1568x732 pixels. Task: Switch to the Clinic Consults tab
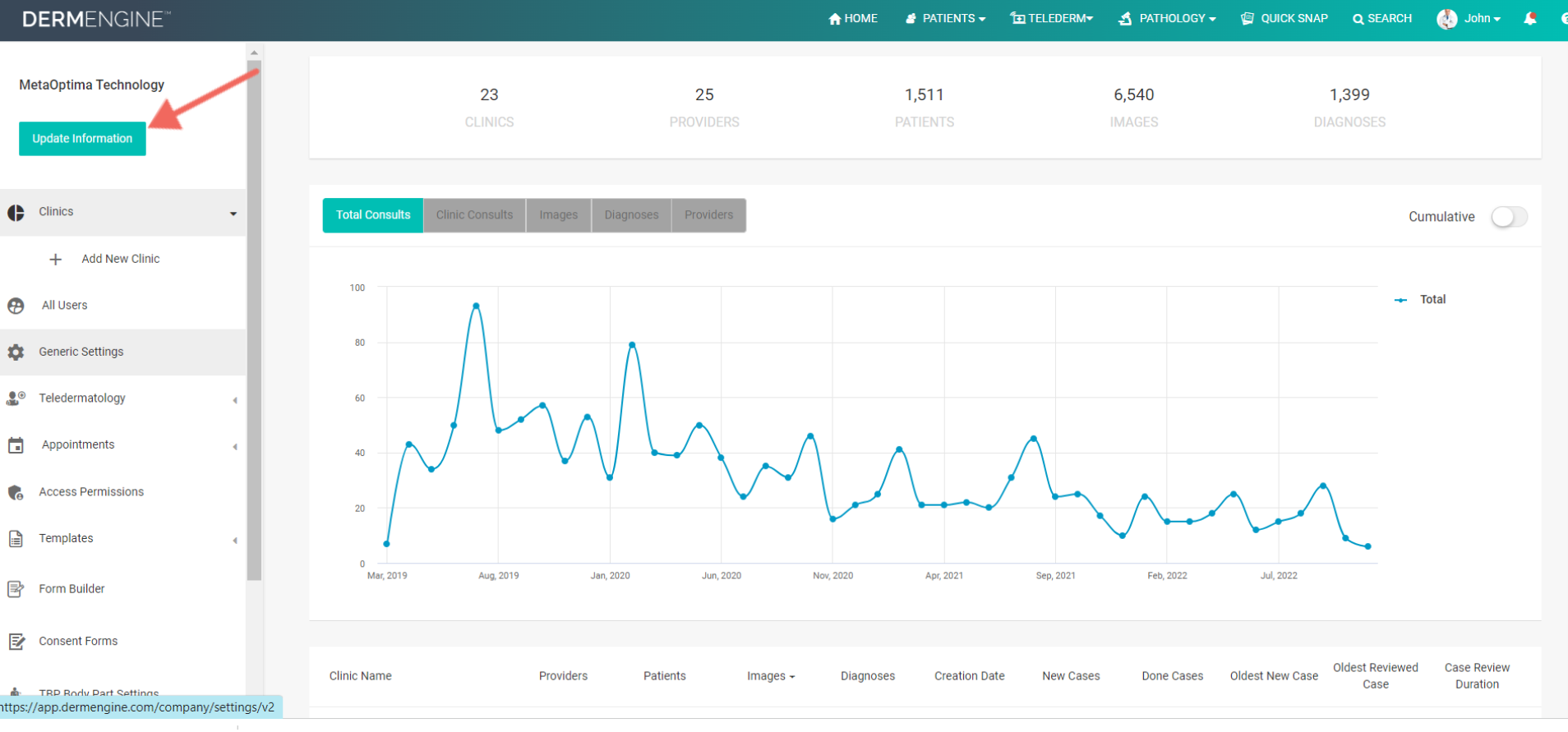pyautogui.click(x=474, y=215)
